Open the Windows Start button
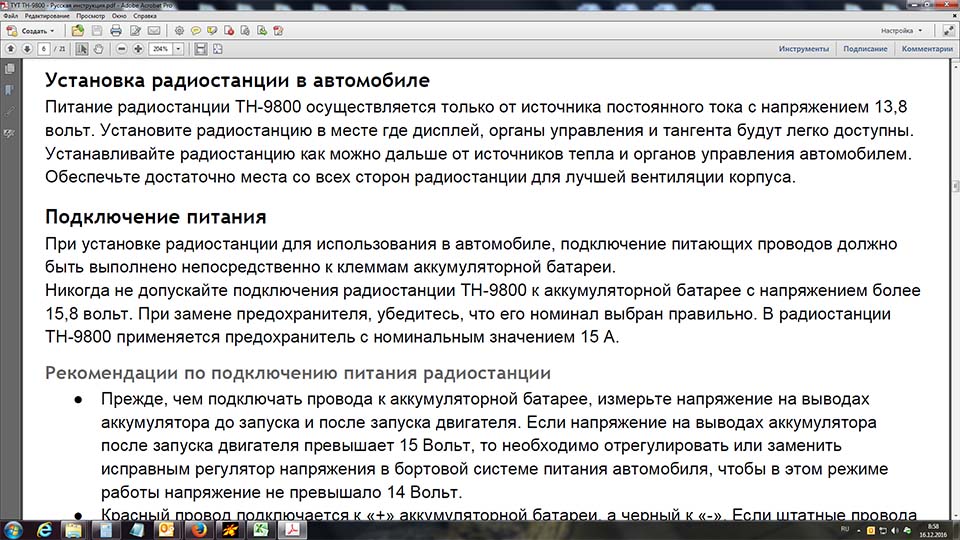Viewport: 960px width, 540px height. coord(13,530)
